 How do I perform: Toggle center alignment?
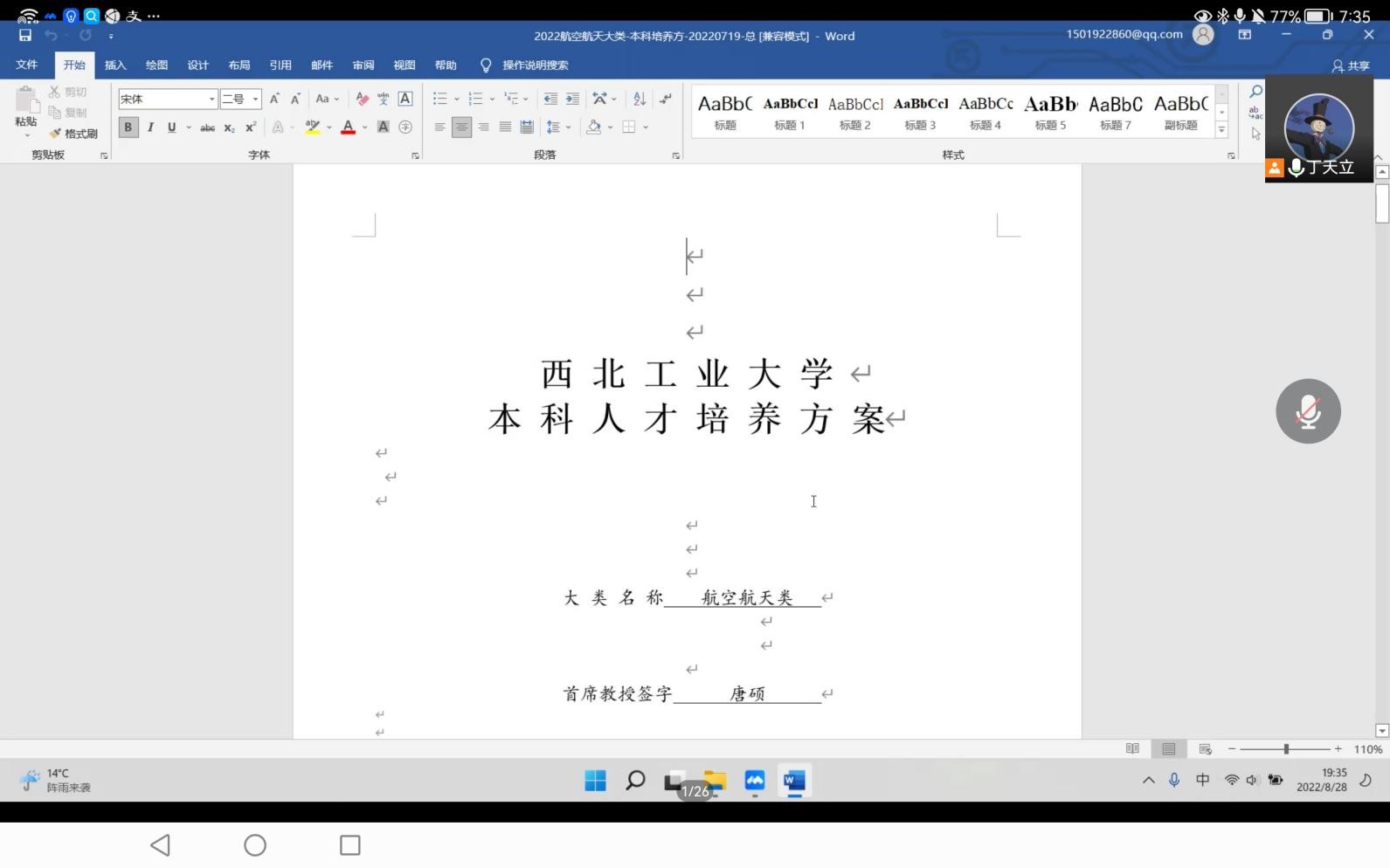(461, 127)
